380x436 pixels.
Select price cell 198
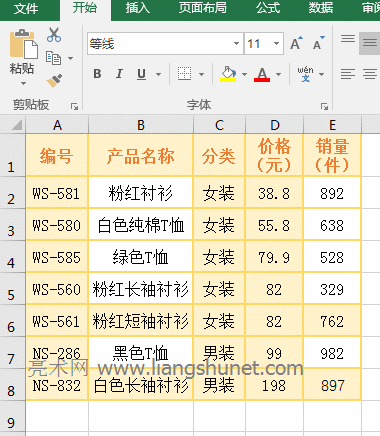coord(274,385)
